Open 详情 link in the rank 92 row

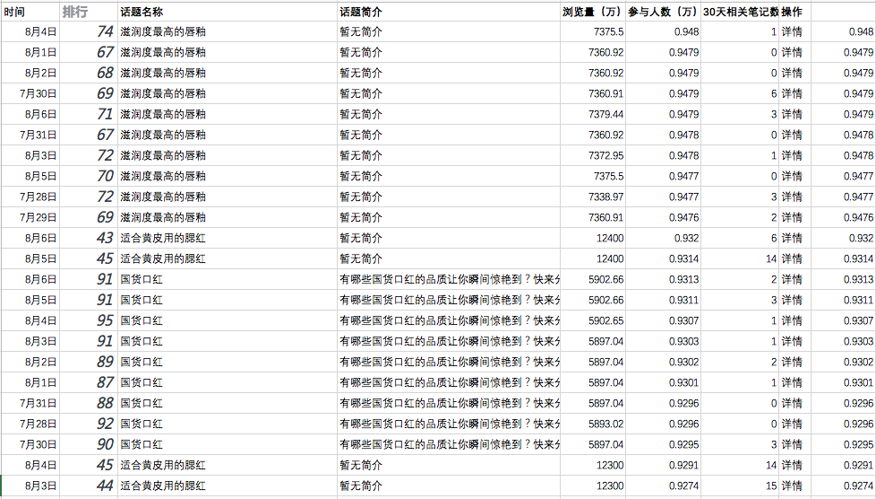(x=792, y=424)
